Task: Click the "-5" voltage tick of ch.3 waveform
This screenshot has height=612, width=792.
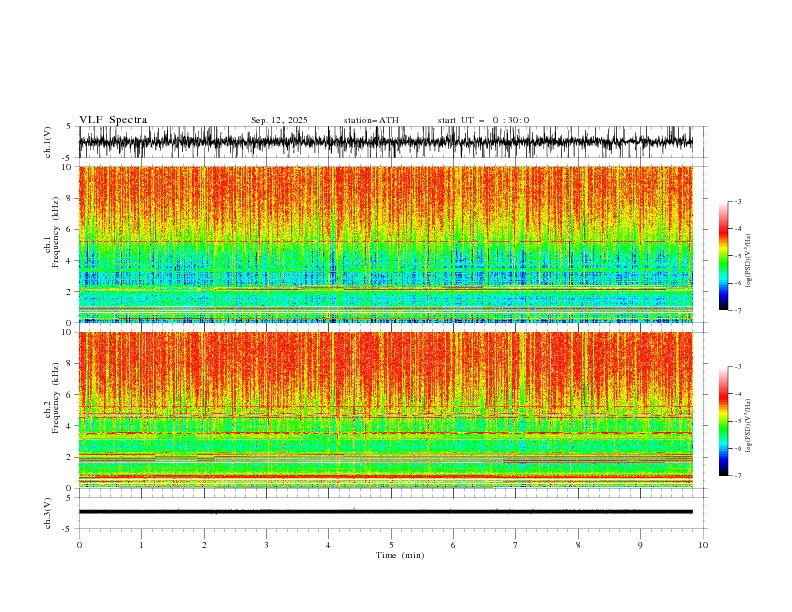Action: tap(67, 529)
